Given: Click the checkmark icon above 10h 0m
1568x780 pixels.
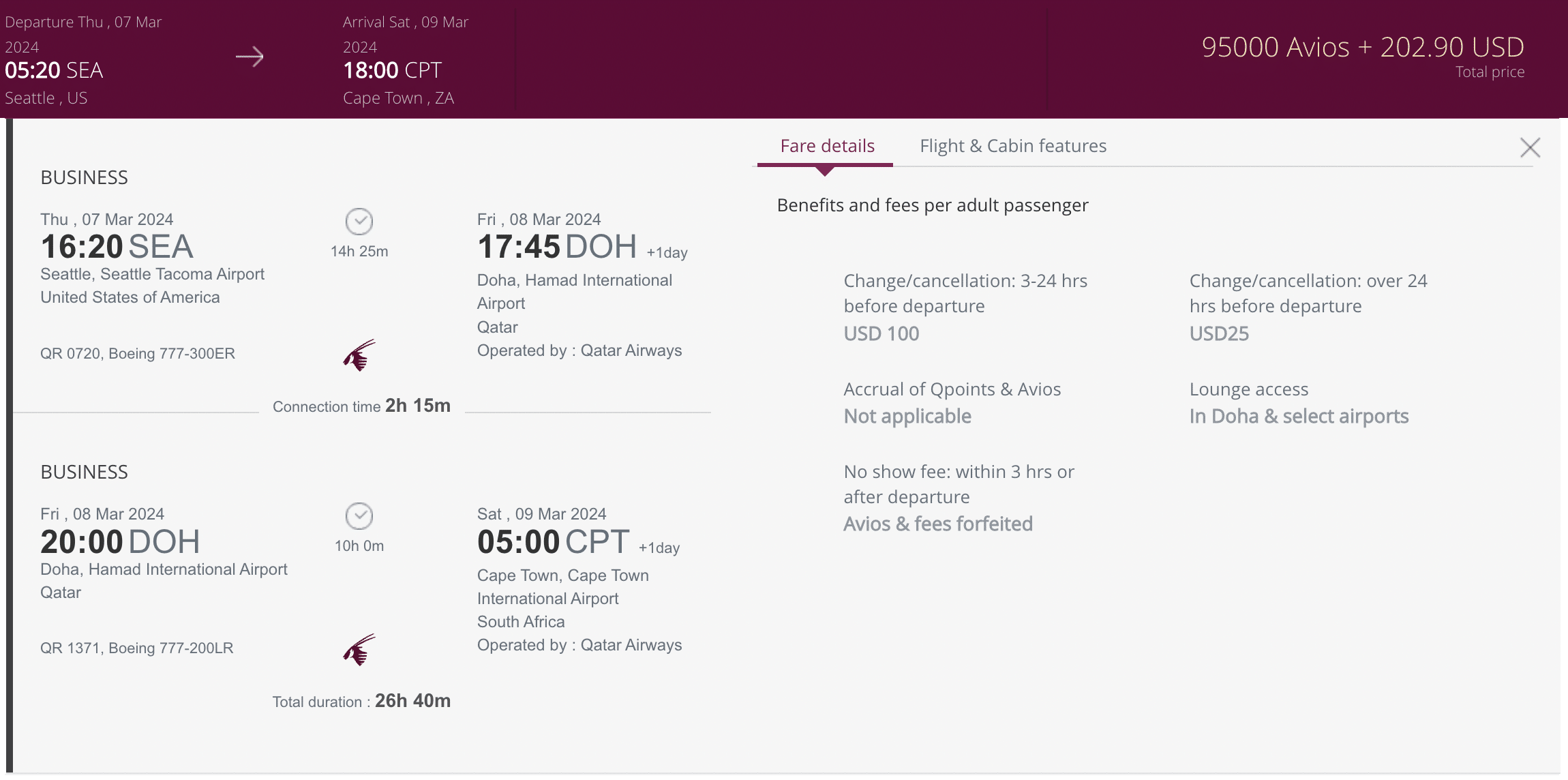Looking at the screenshot, I should [x=359, y=516].
